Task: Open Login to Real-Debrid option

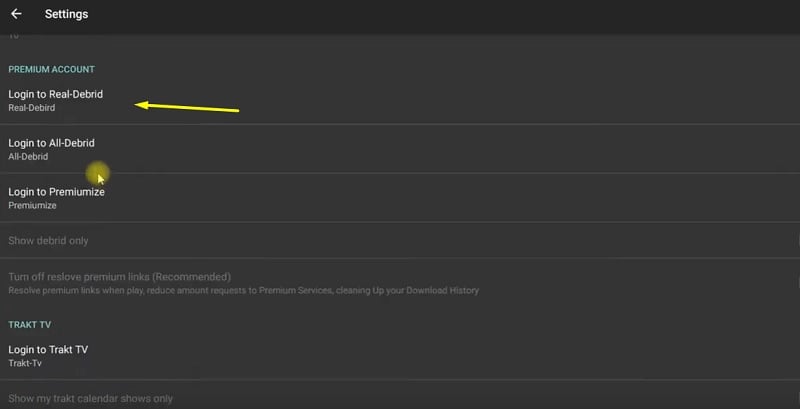Action: 400,100
